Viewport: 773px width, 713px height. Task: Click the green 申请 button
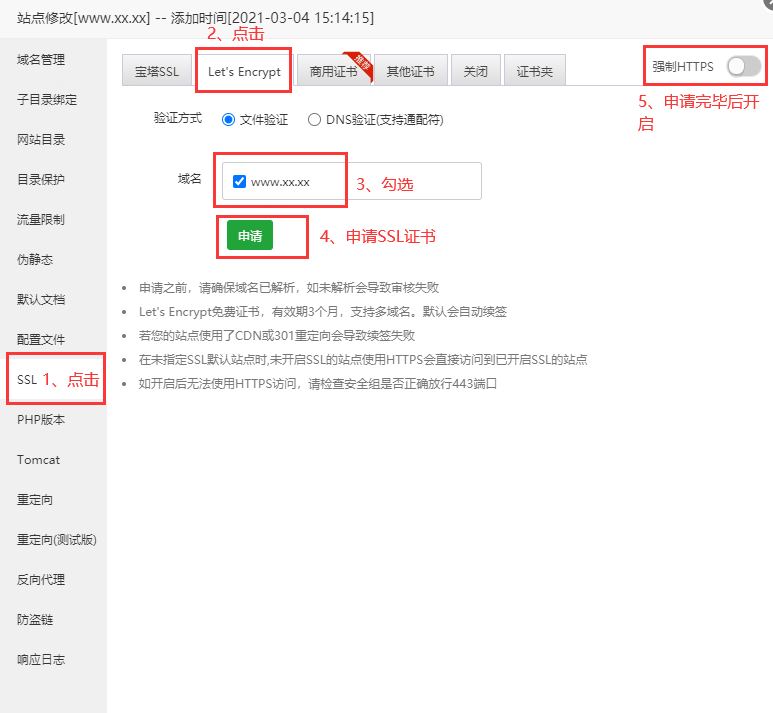tap(249, 236)
